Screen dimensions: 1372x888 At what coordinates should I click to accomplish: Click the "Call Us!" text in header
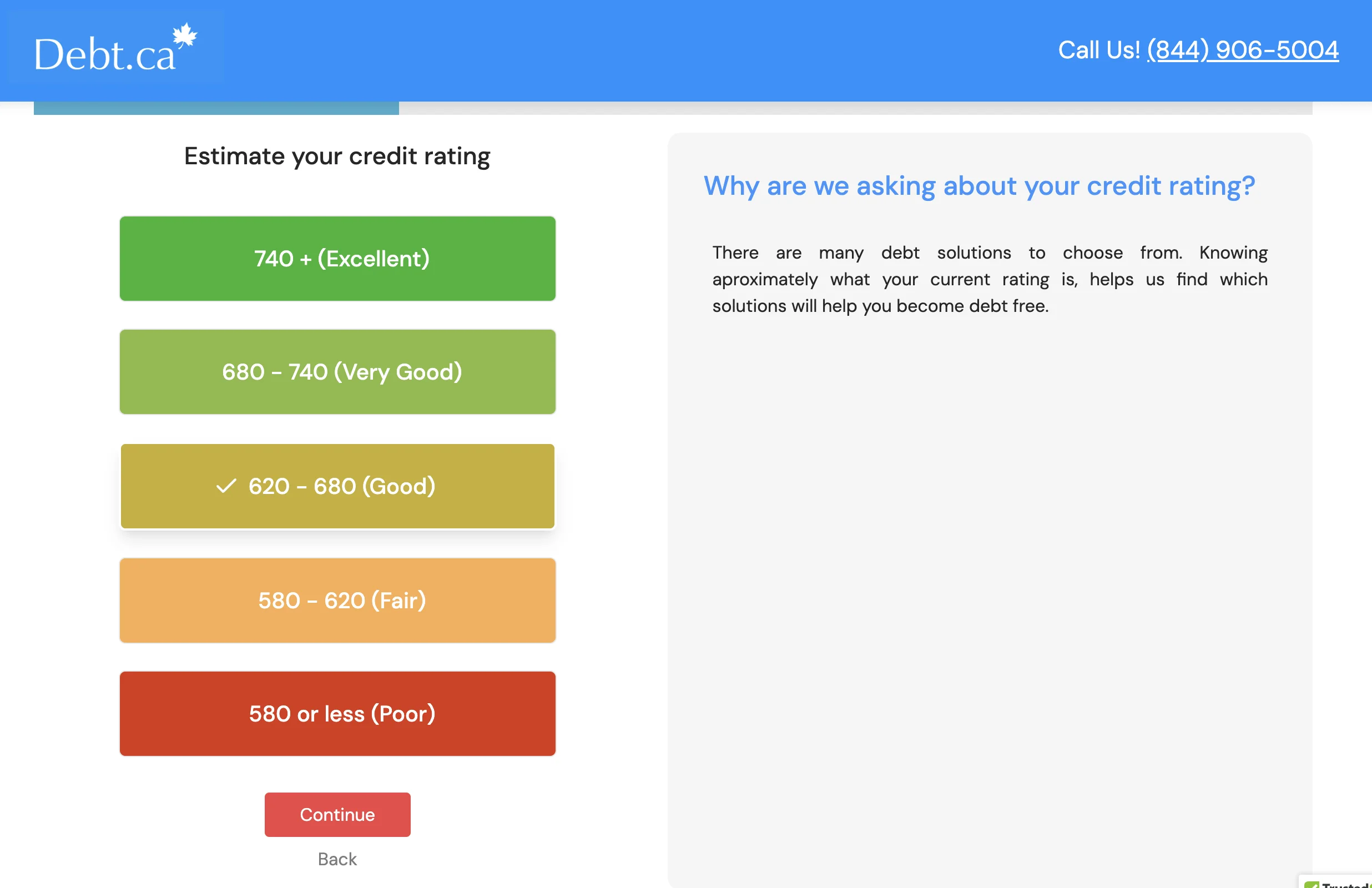coord(1098,49)
